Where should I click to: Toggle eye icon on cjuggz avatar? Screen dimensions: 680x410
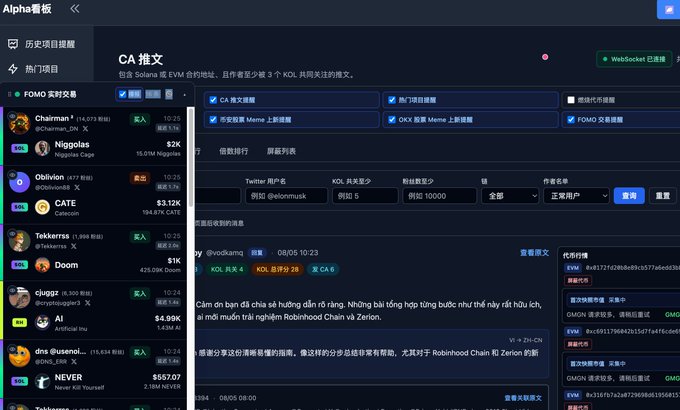tap(12, 290)
